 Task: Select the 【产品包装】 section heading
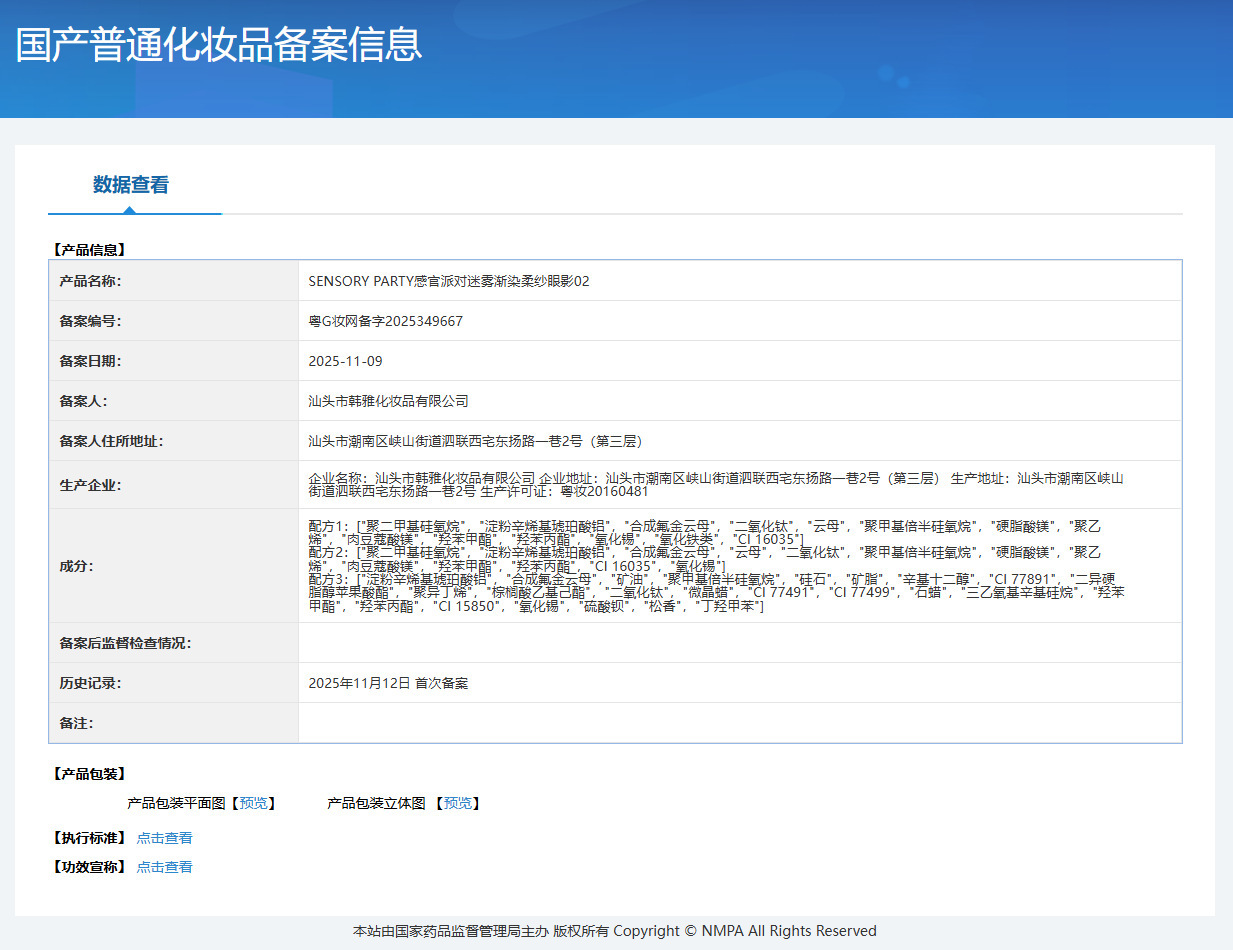tap(88, 774)
